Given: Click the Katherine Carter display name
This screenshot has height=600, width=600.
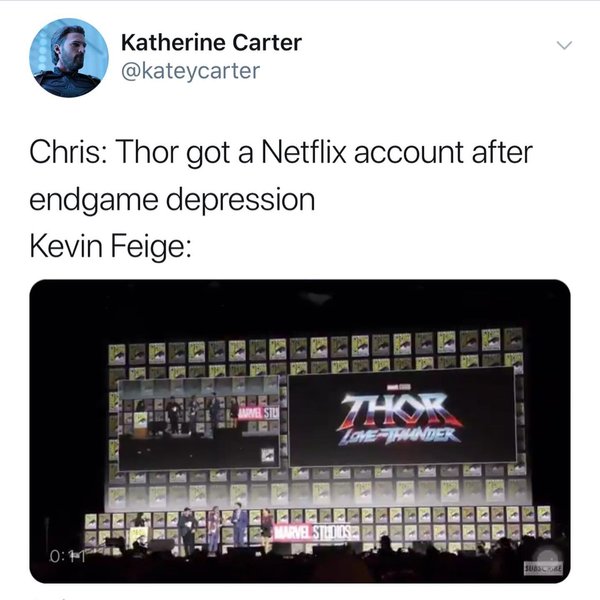Looking at the screenshot, I should 211,42.
